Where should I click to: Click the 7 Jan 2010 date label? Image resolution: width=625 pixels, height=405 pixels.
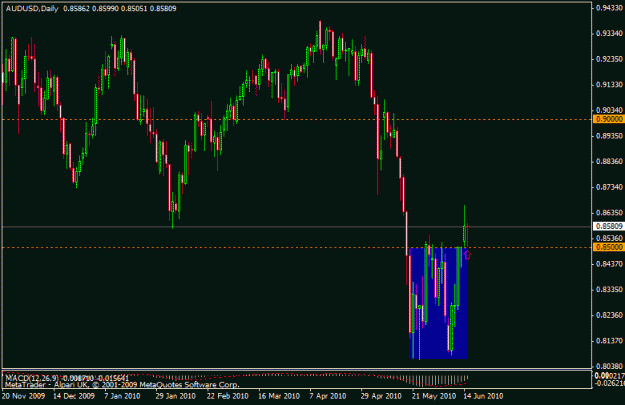point(122,396)
